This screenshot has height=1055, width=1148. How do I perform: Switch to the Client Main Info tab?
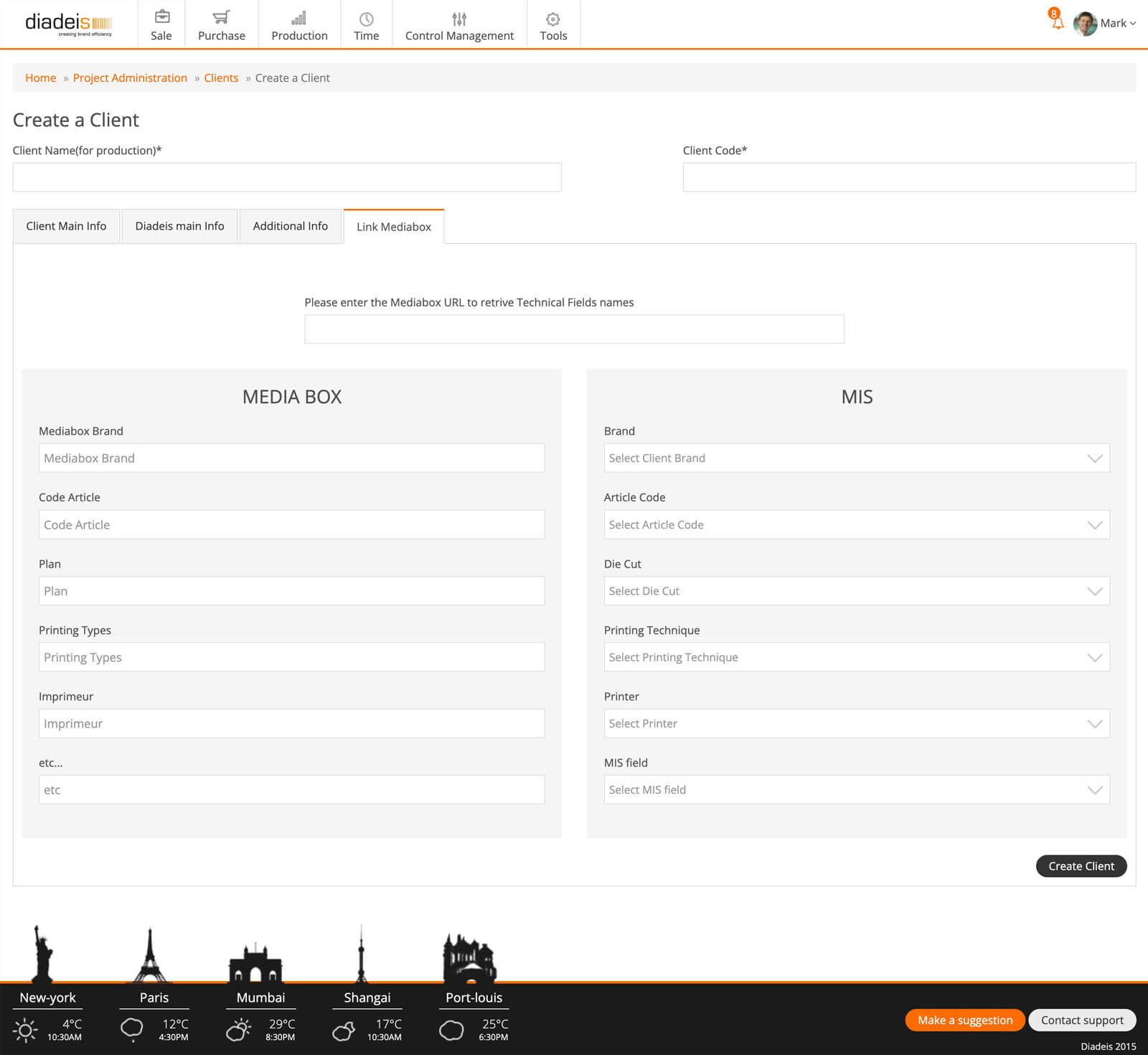66,226
